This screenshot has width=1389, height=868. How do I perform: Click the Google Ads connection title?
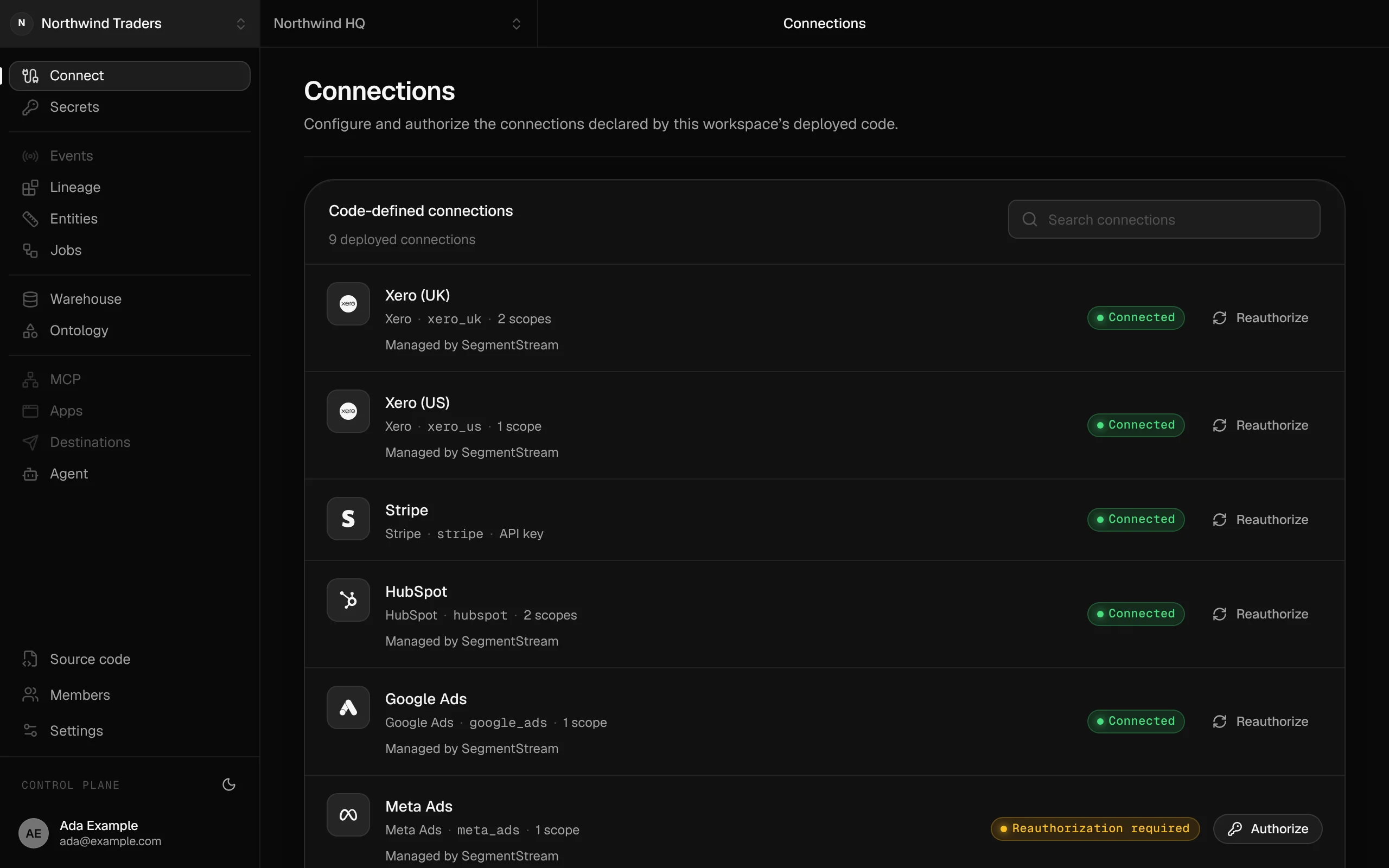click(426, 699)
